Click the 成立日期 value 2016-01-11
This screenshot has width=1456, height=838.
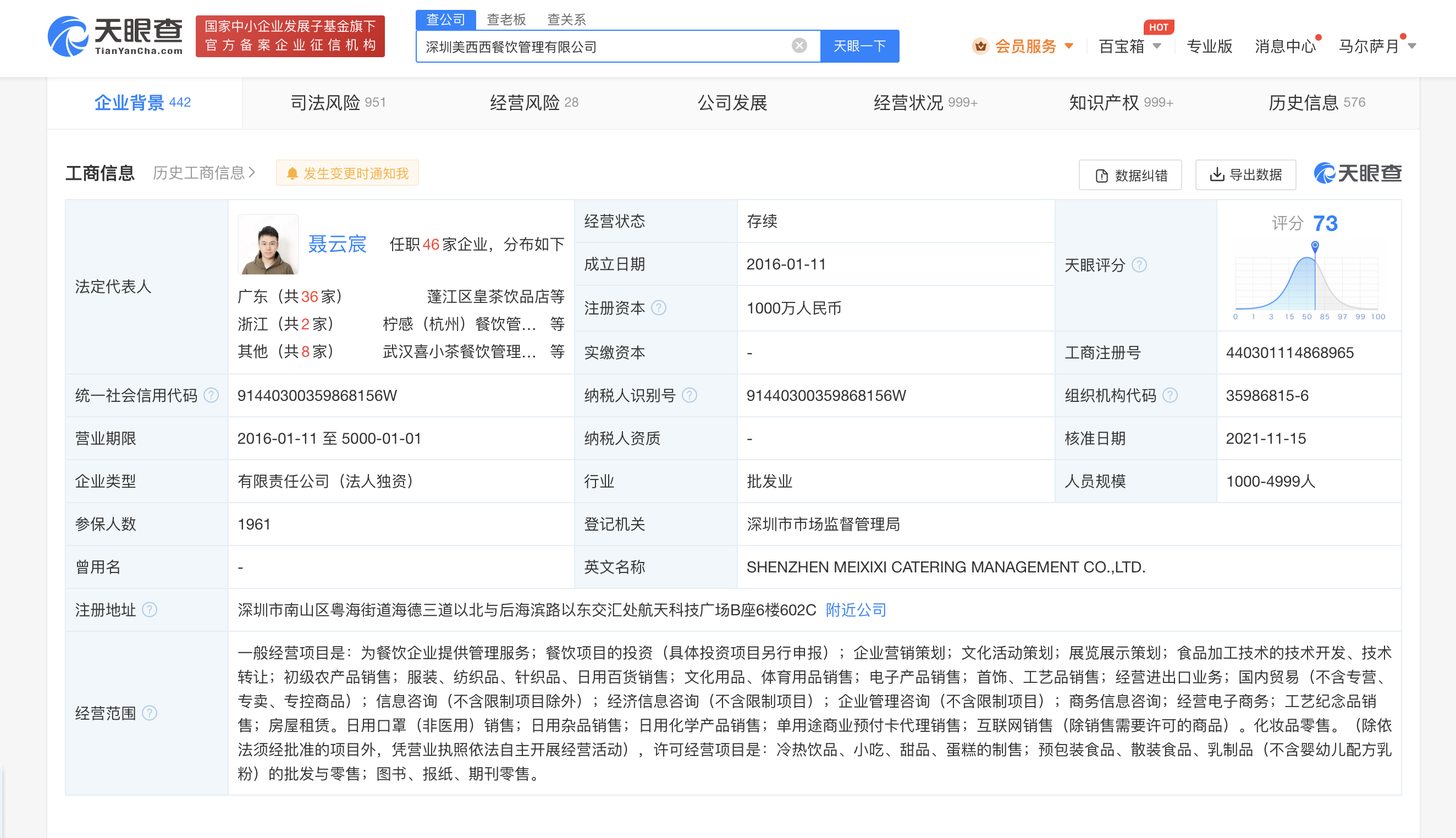coord(786,264)
